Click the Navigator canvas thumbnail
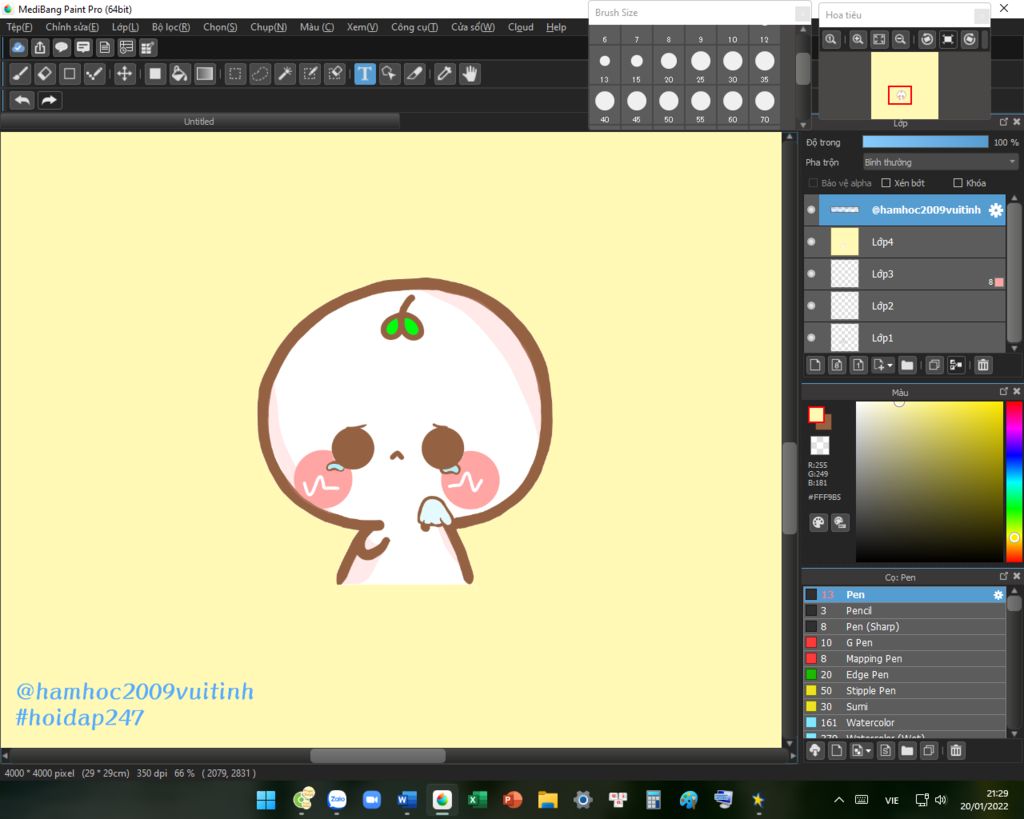 (x=904, y=85)
